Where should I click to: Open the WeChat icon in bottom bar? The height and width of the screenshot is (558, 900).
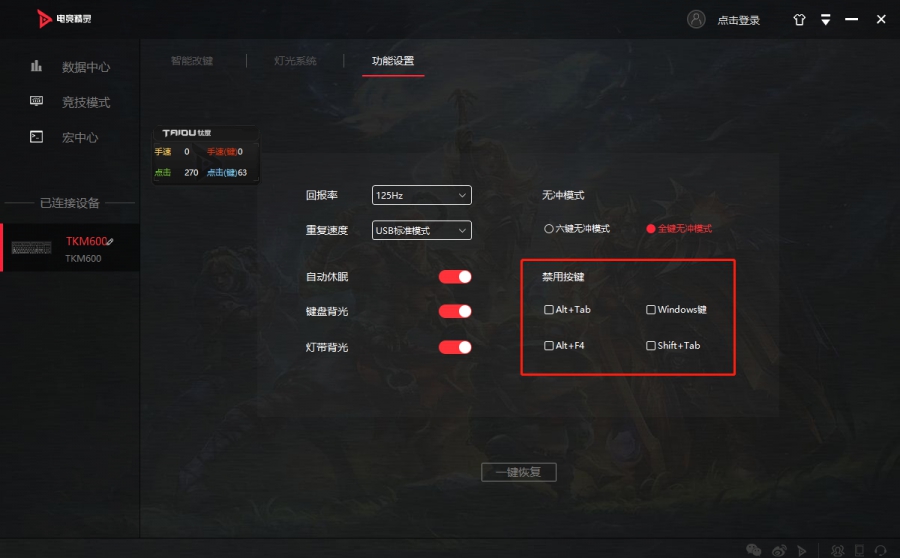(754, 550)
